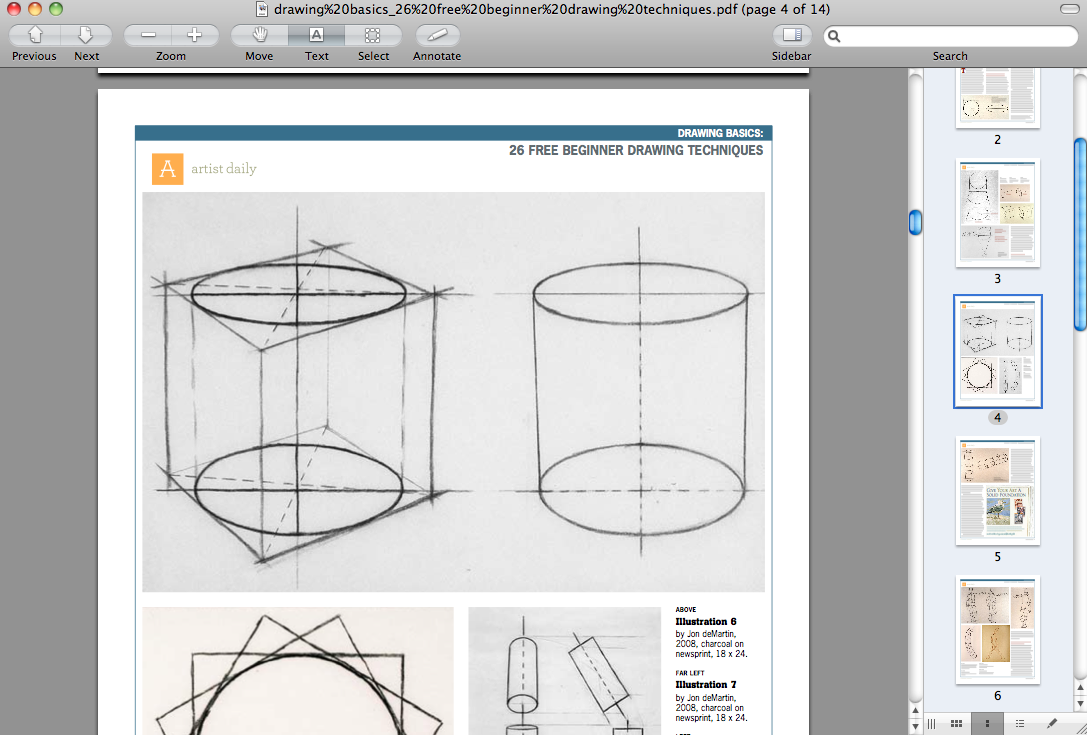Click the 'FAR LEFT' caption label
Screen dimensions: 1087x735
(690, 673)
